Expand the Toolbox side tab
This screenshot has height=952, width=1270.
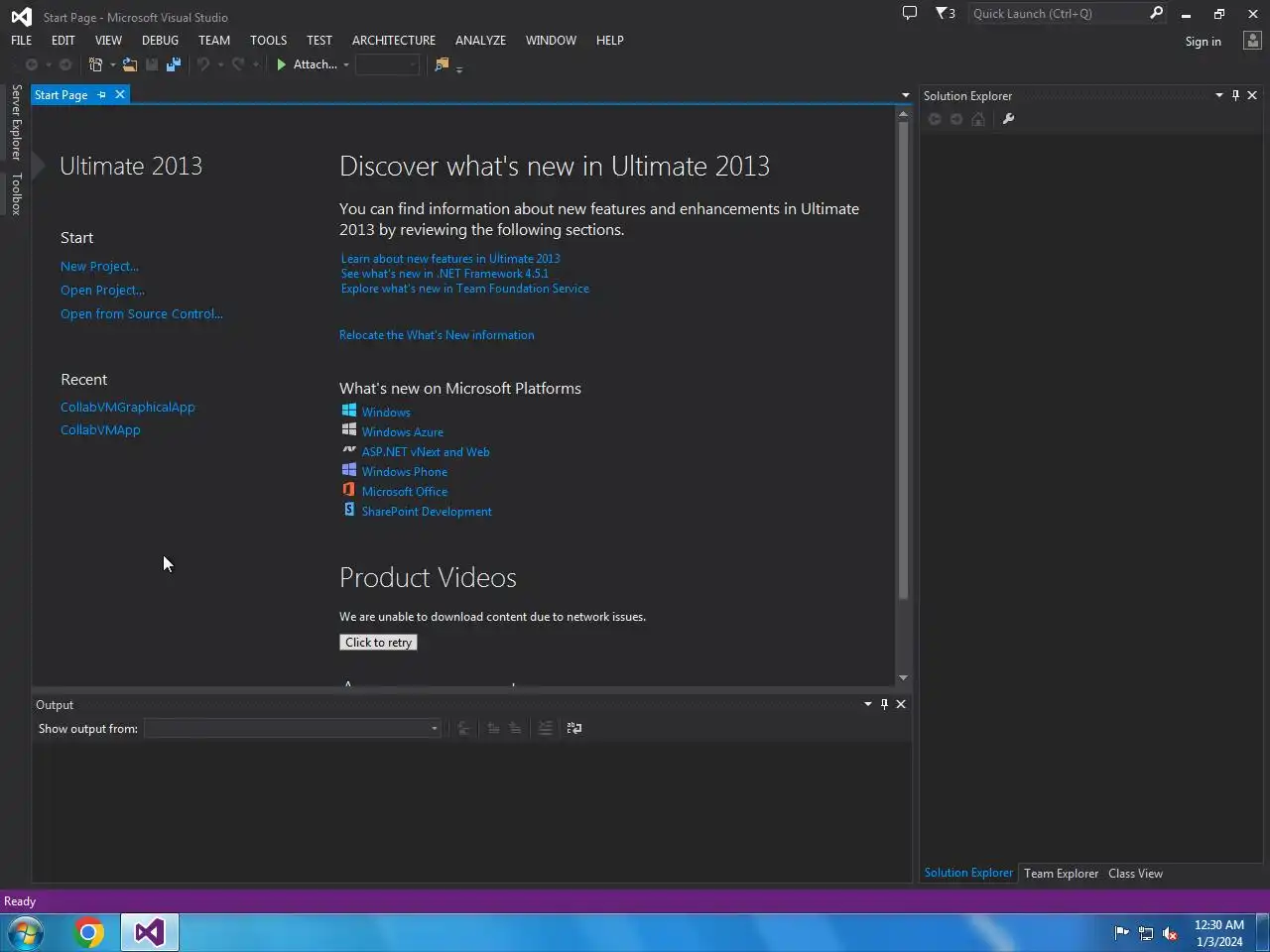(16, 193)
